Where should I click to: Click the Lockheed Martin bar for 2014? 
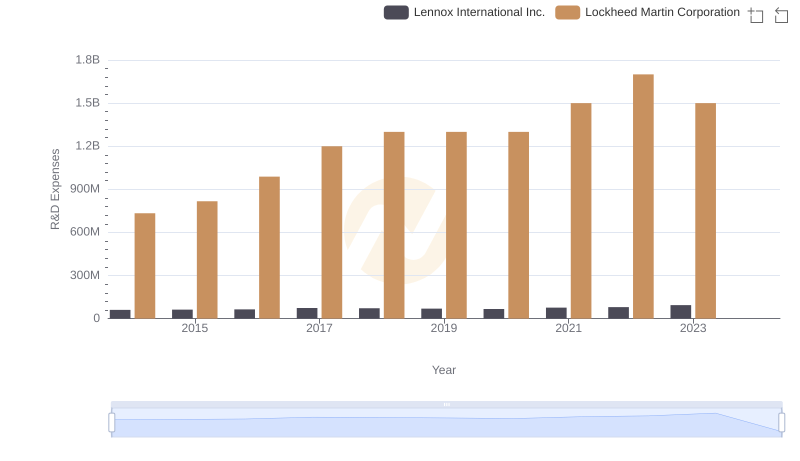tap(145, 266)
